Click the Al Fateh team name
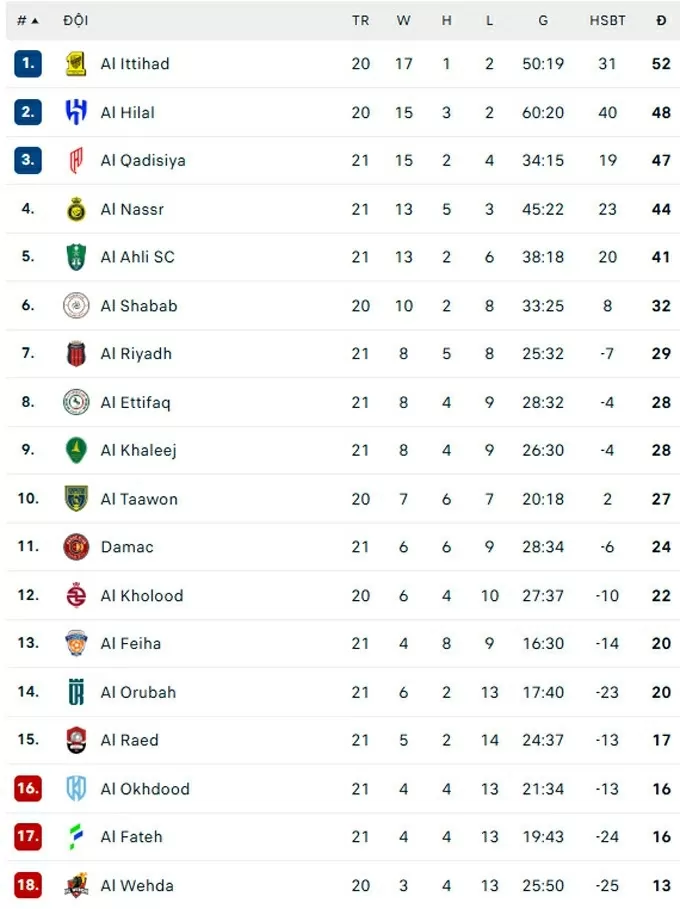The height and width of the screenshot is (909, 680). pos(130,837)
